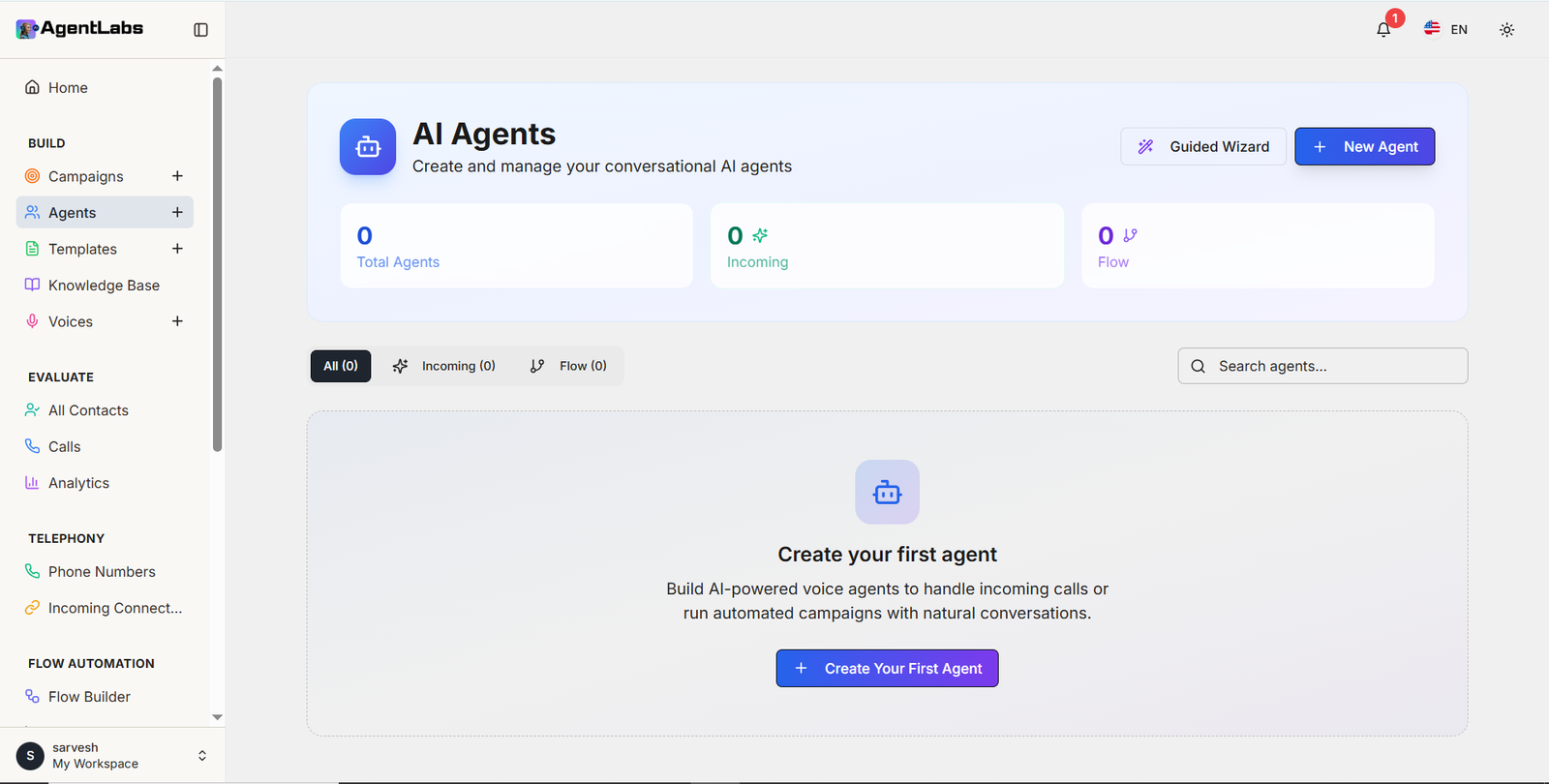The image size is (1549, 784).
Task: Select the All (0) tab
Action: pyautogui.click(x=341, y=366)
